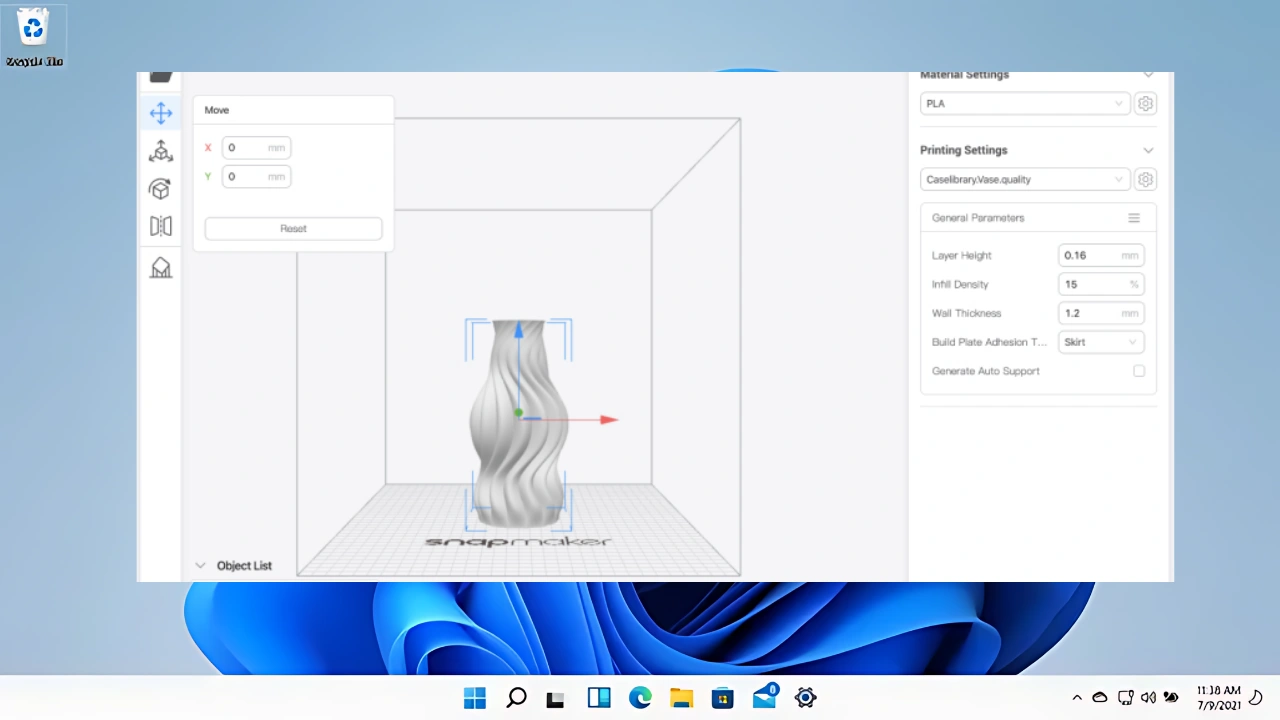
Task: Open the Windows Start menu
Action: tap(475, 697)
